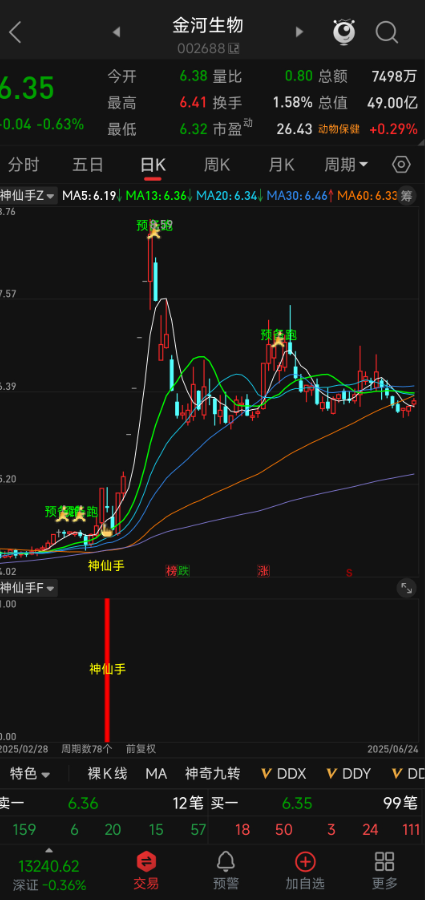Tap the 买一 price 6.35
This screenshot has width=425, height=900.
point(297,804)
